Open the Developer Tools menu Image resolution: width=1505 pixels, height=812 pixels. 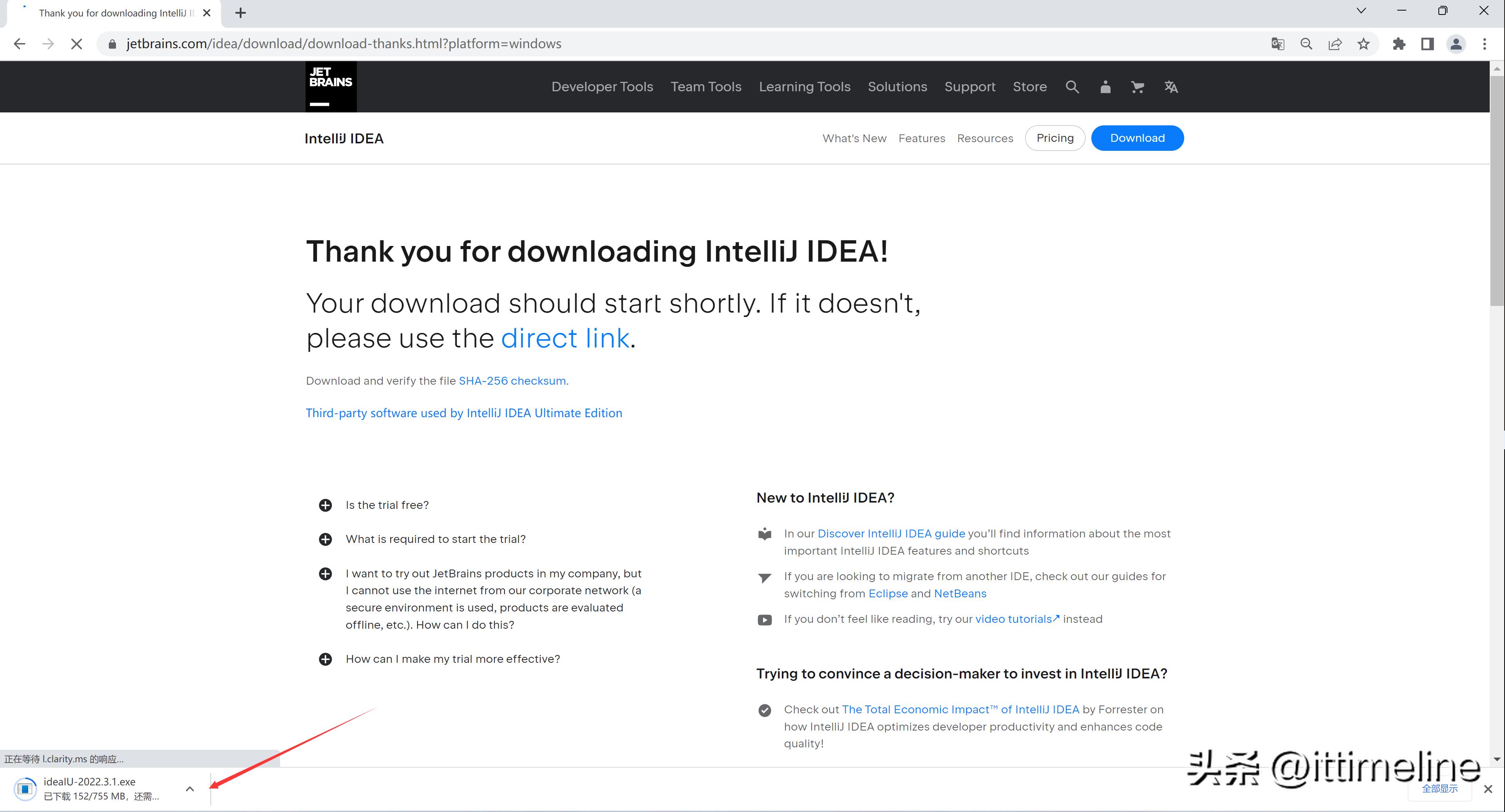602,87
